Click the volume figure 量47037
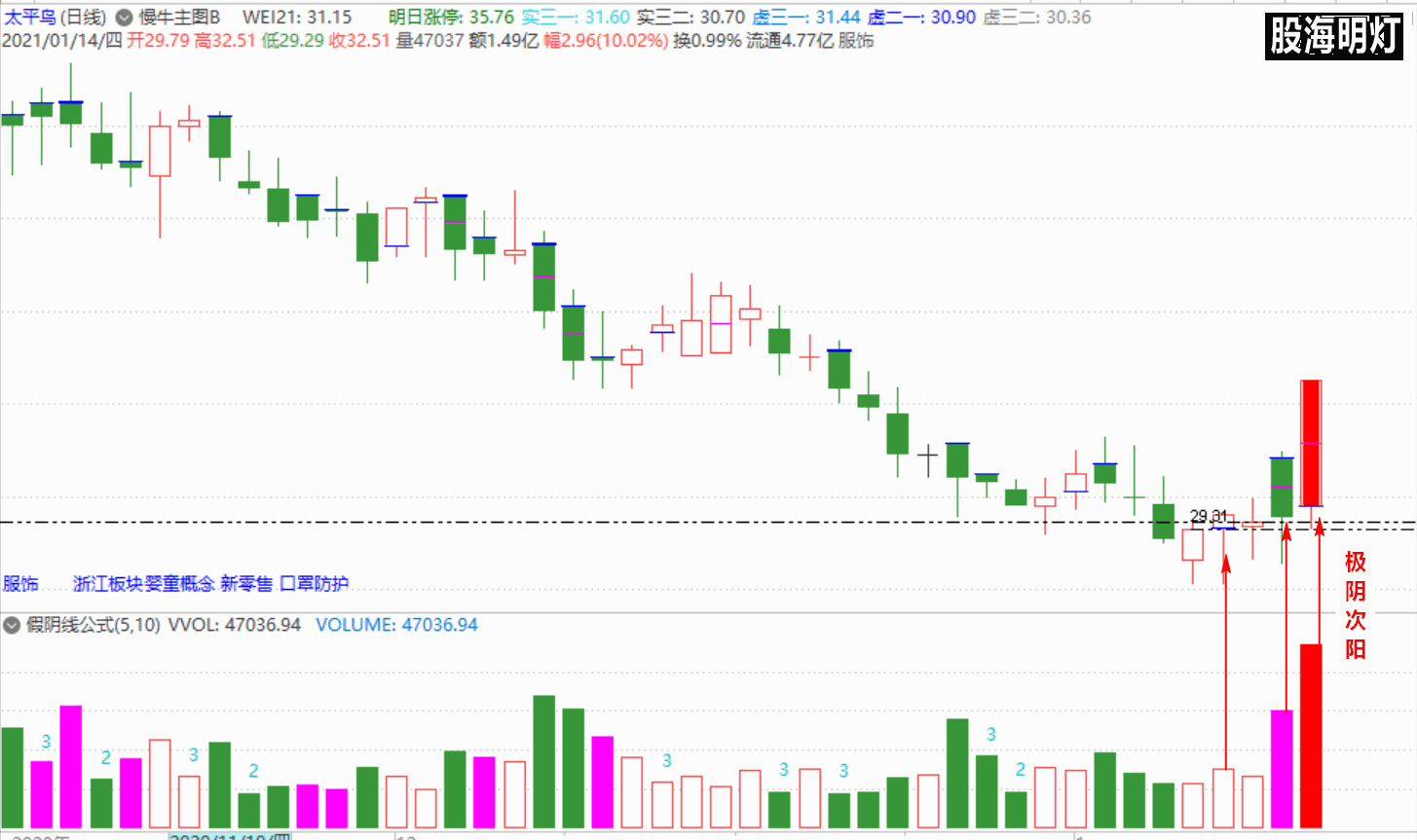This screenshot has height=840, width=1417. 429,41
